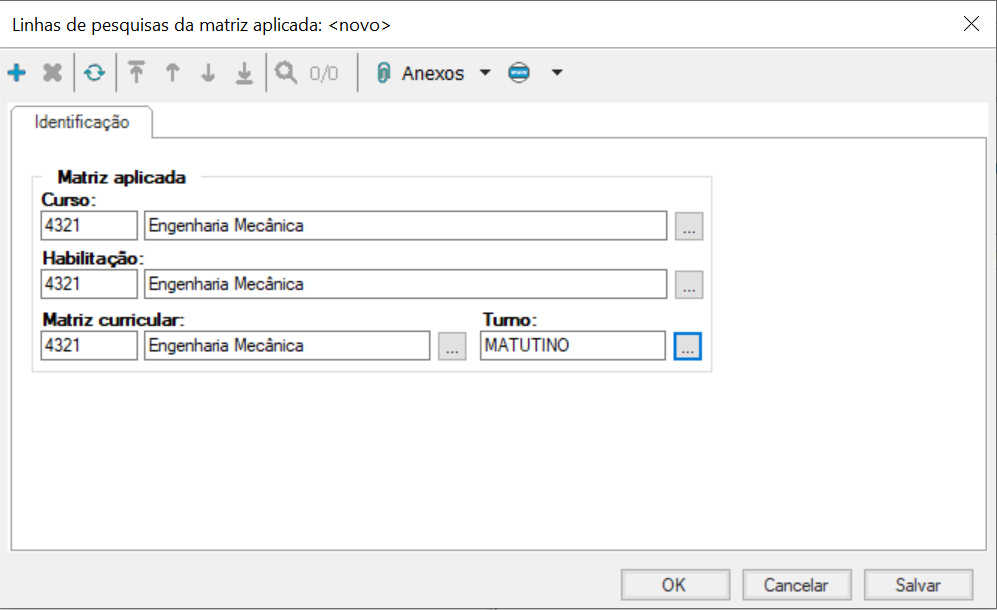Delete record using the X toolbar icon
The height and width of the screenshot is (610, 997).
tap(52, 73)
